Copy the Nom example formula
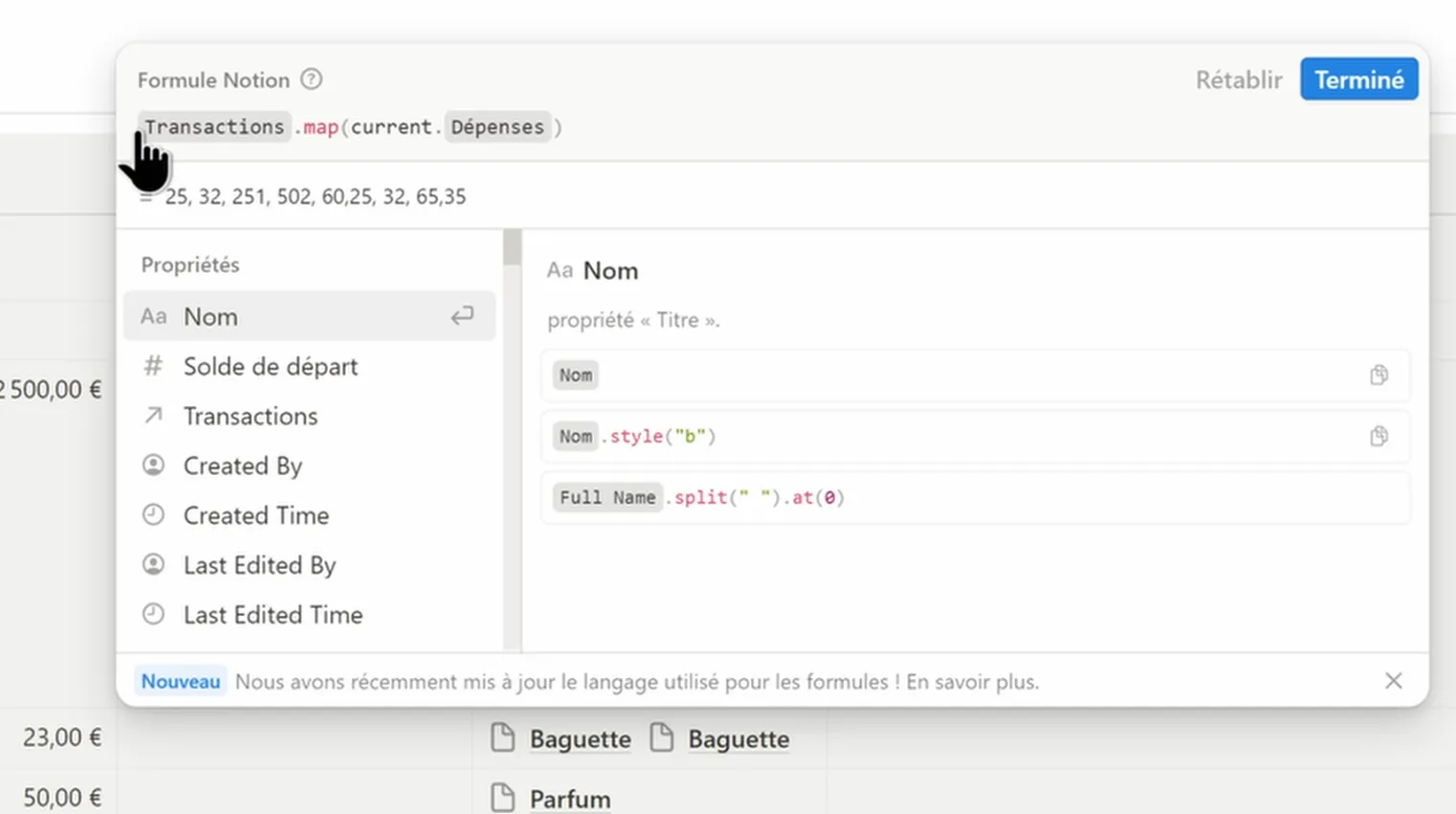Image resolution: width=1456 pixels, height=814 pixels. tap(1378, 375)
